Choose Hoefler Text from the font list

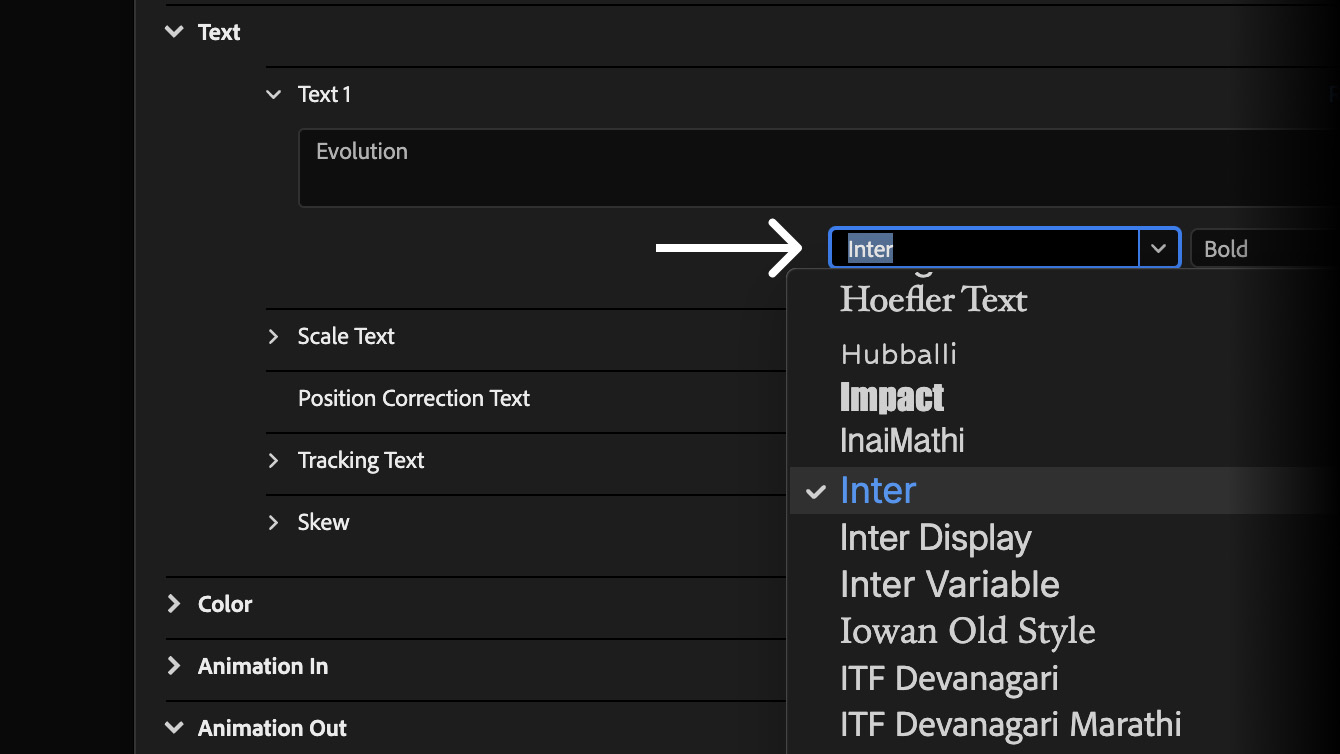pyautogui.click(x=933, y=300)
